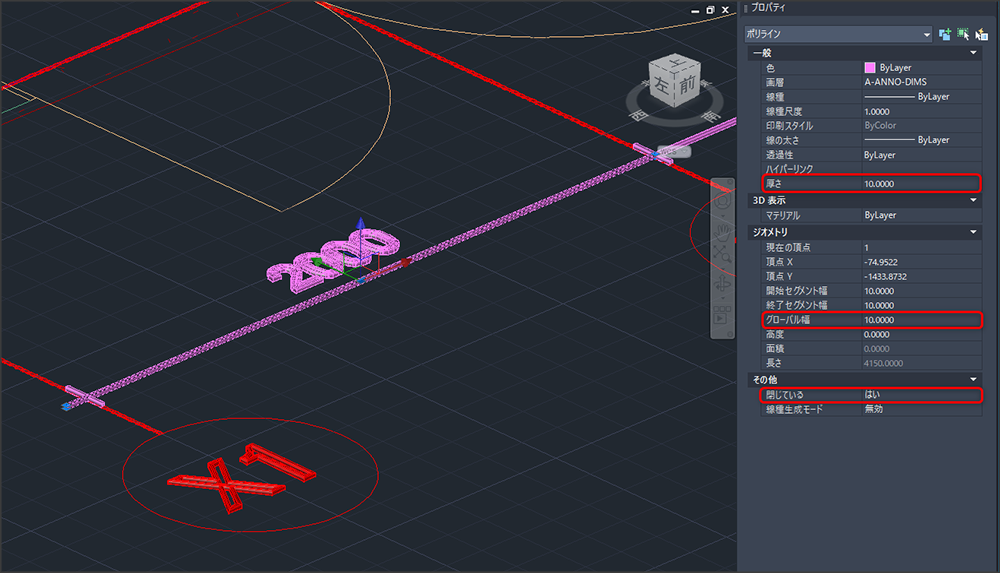Image resolution: width=1000 pixels, height=573 pixels.
Task: Click the blue Z-axis arrow of the gizmo
Action: pos(361,225)
